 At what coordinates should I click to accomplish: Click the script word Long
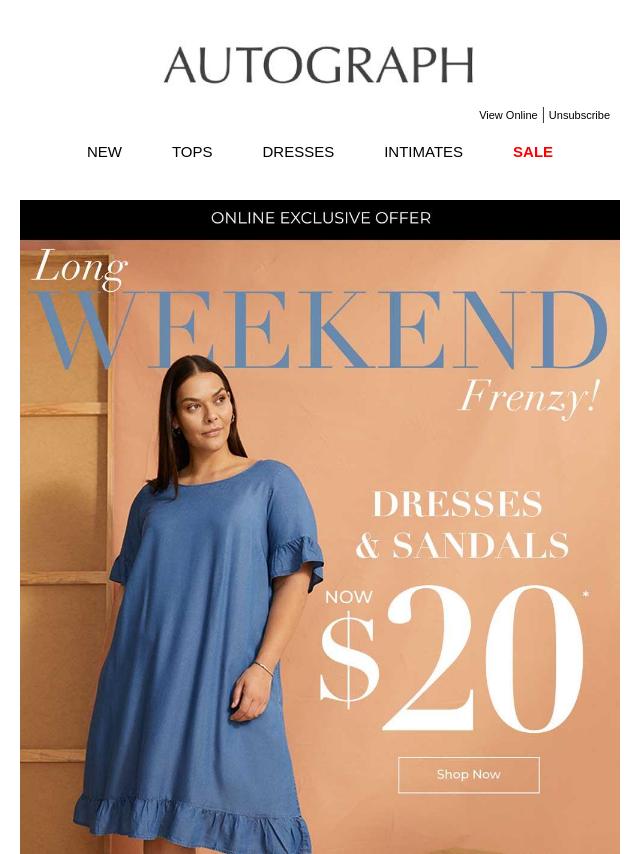coord(80,269)
